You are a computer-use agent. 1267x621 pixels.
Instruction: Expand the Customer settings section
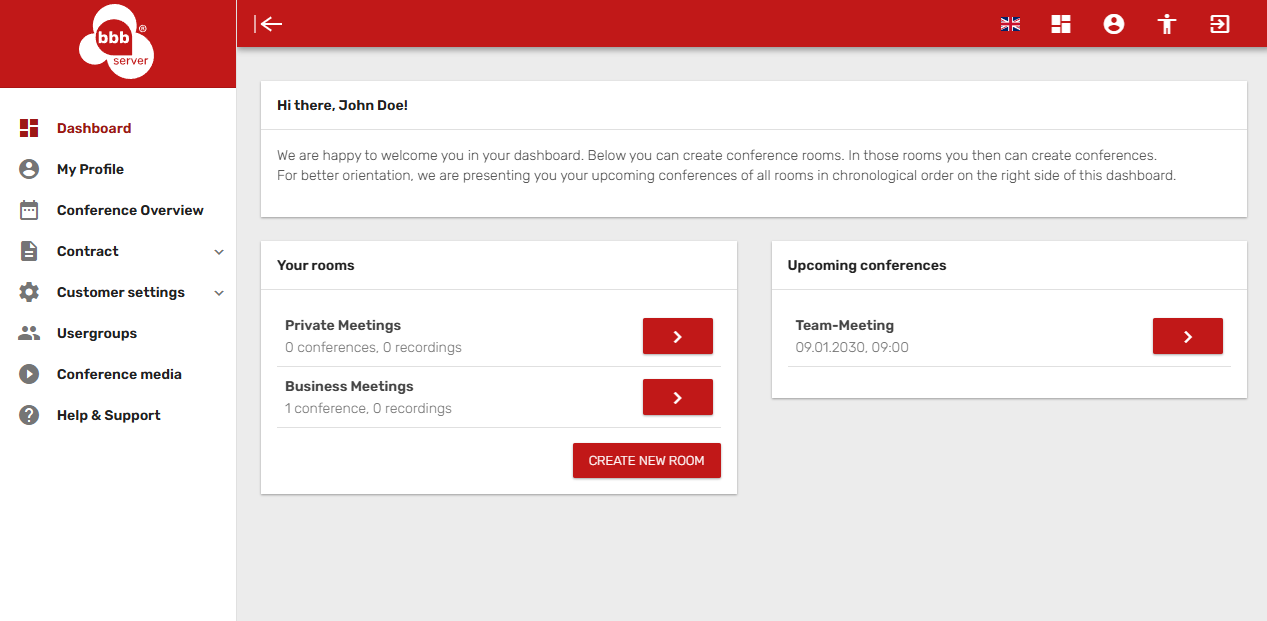(219, 292)
